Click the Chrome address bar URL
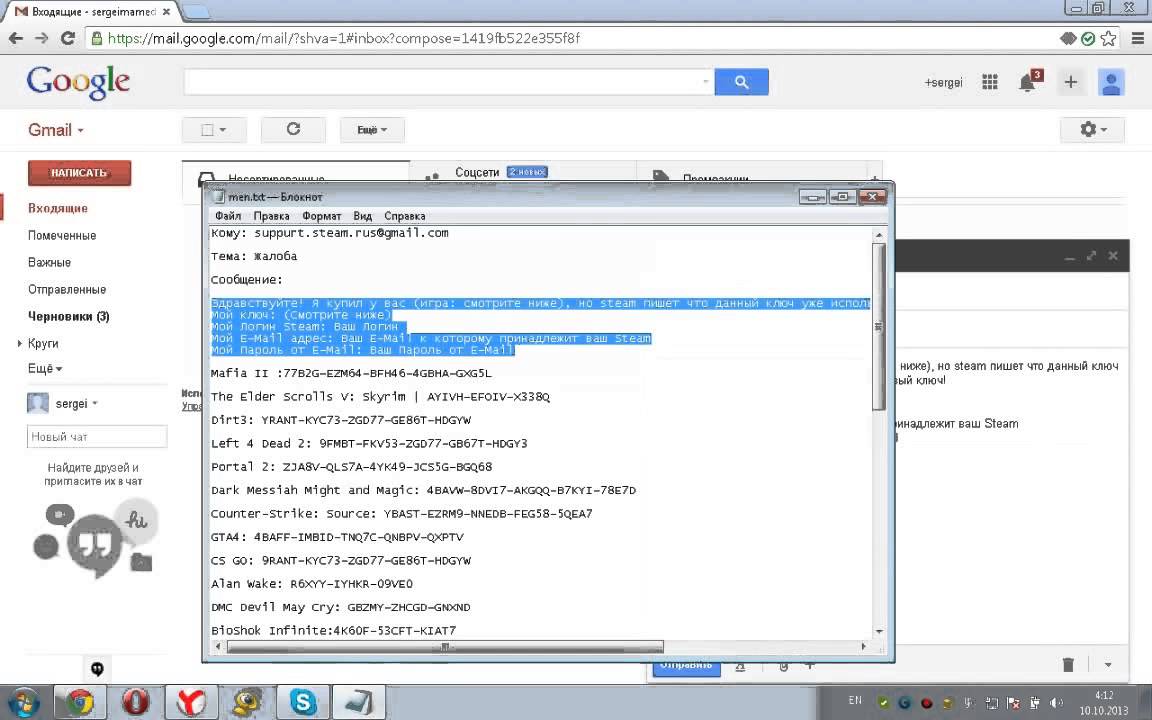The width and height of the screenshot is (1152, 720). (344, 38)
